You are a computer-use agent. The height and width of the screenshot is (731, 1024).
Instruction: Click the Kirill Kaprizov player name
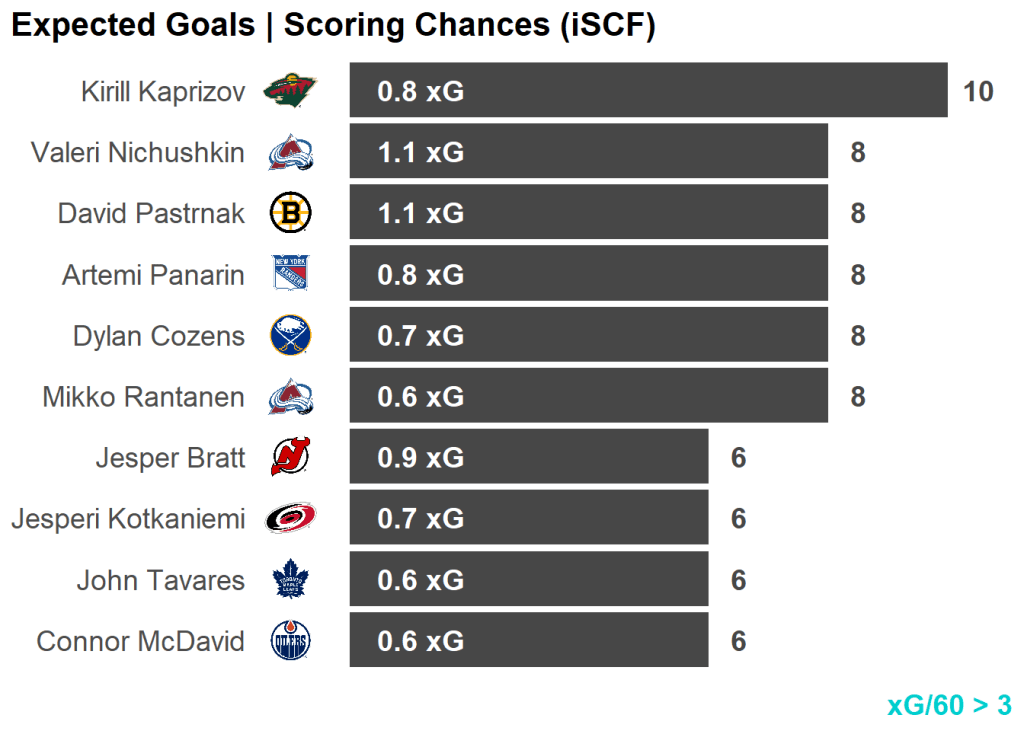(163, 92)
